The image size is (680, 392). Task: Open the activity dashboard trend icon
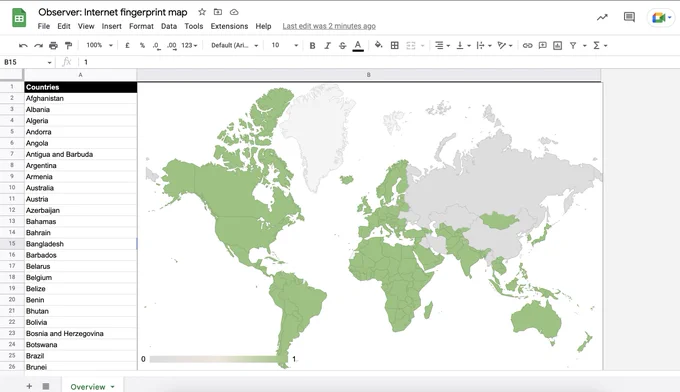click(602, 17)
